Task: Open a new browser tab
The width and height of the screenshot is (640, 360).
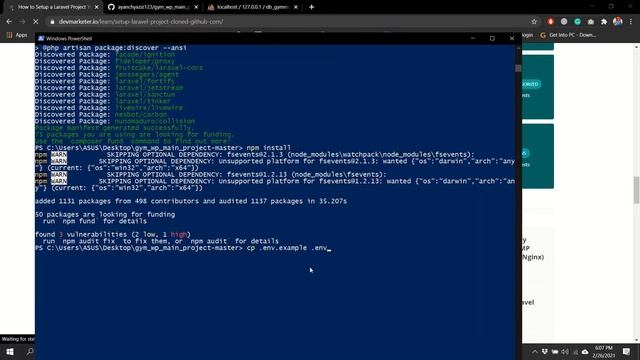Action: click(x=311, y=7)
